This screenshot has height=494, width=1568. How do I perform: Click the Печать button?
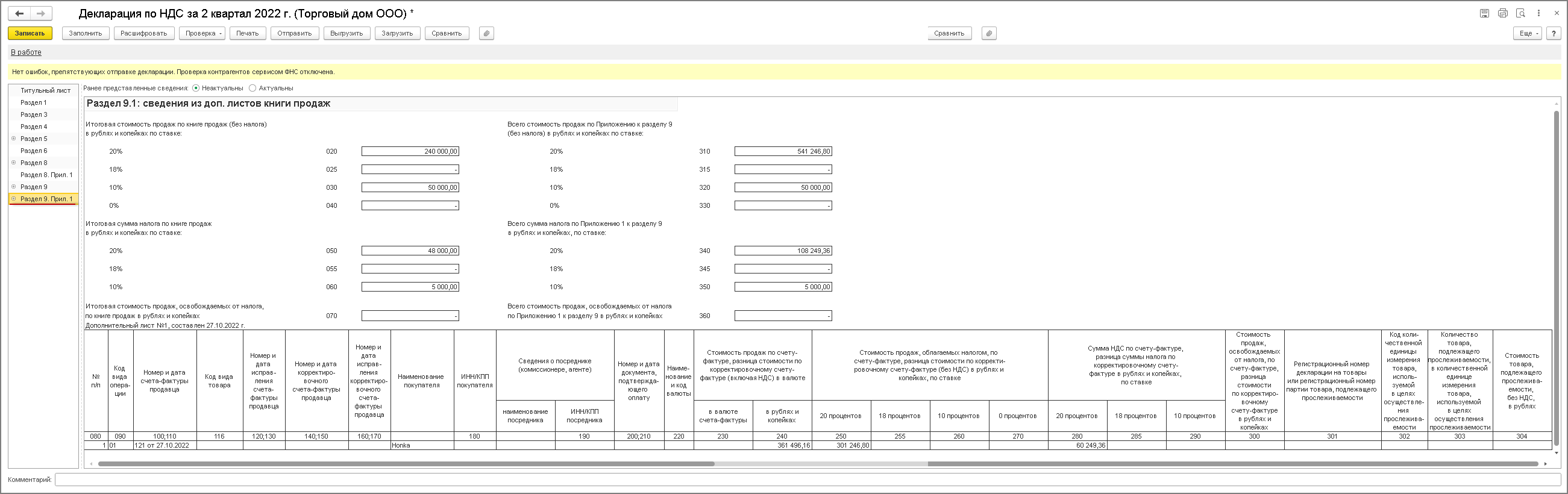point(247,34)
